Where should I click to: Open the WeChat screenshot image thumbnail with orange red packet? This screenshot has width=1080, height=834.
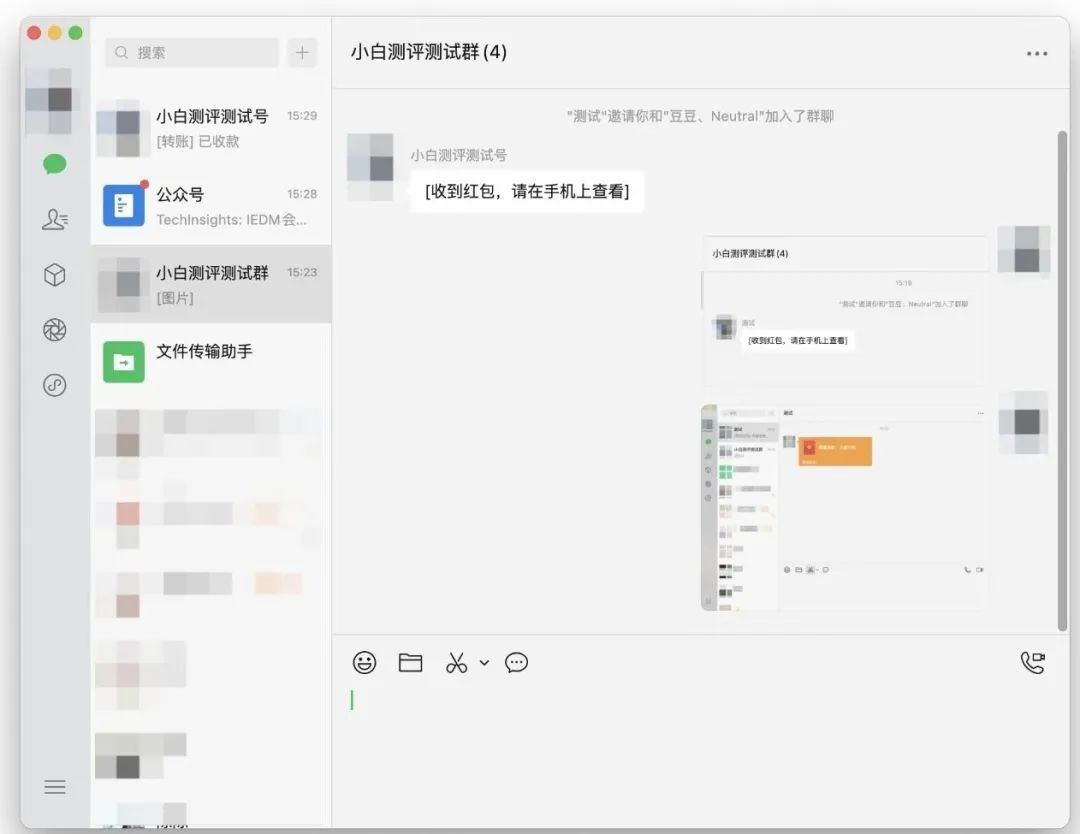tap(843, 507)
